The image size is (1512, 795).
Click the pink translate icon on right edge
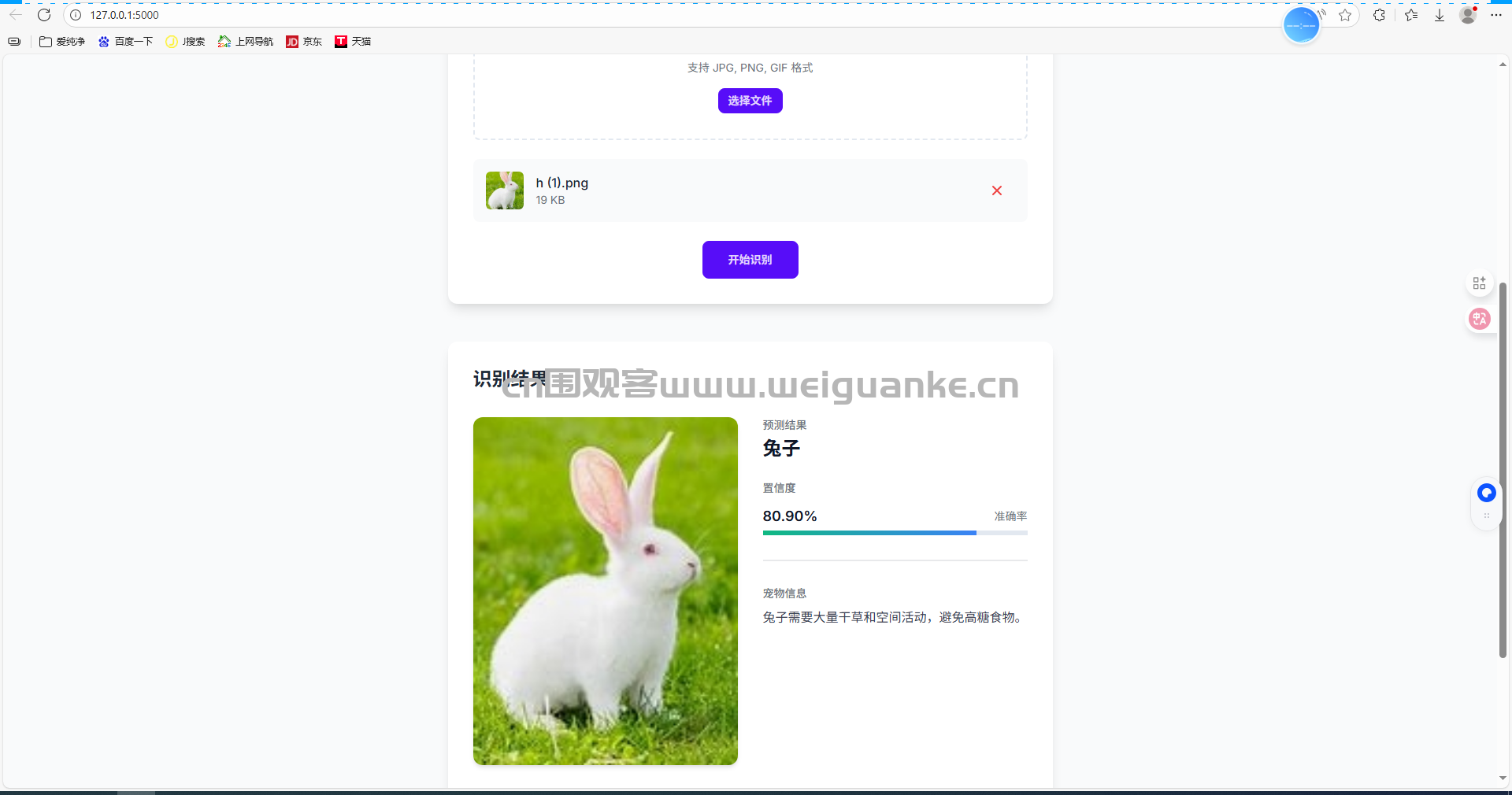click(1479, 319)
